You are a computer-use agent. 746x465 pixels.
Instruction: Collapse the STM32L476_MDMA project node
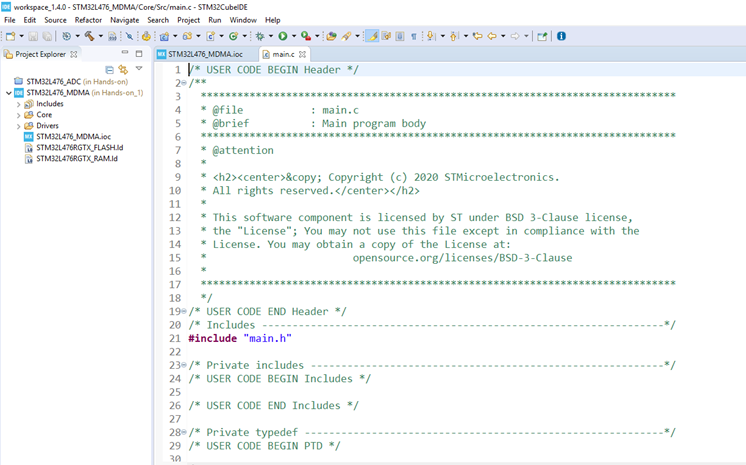9,93
